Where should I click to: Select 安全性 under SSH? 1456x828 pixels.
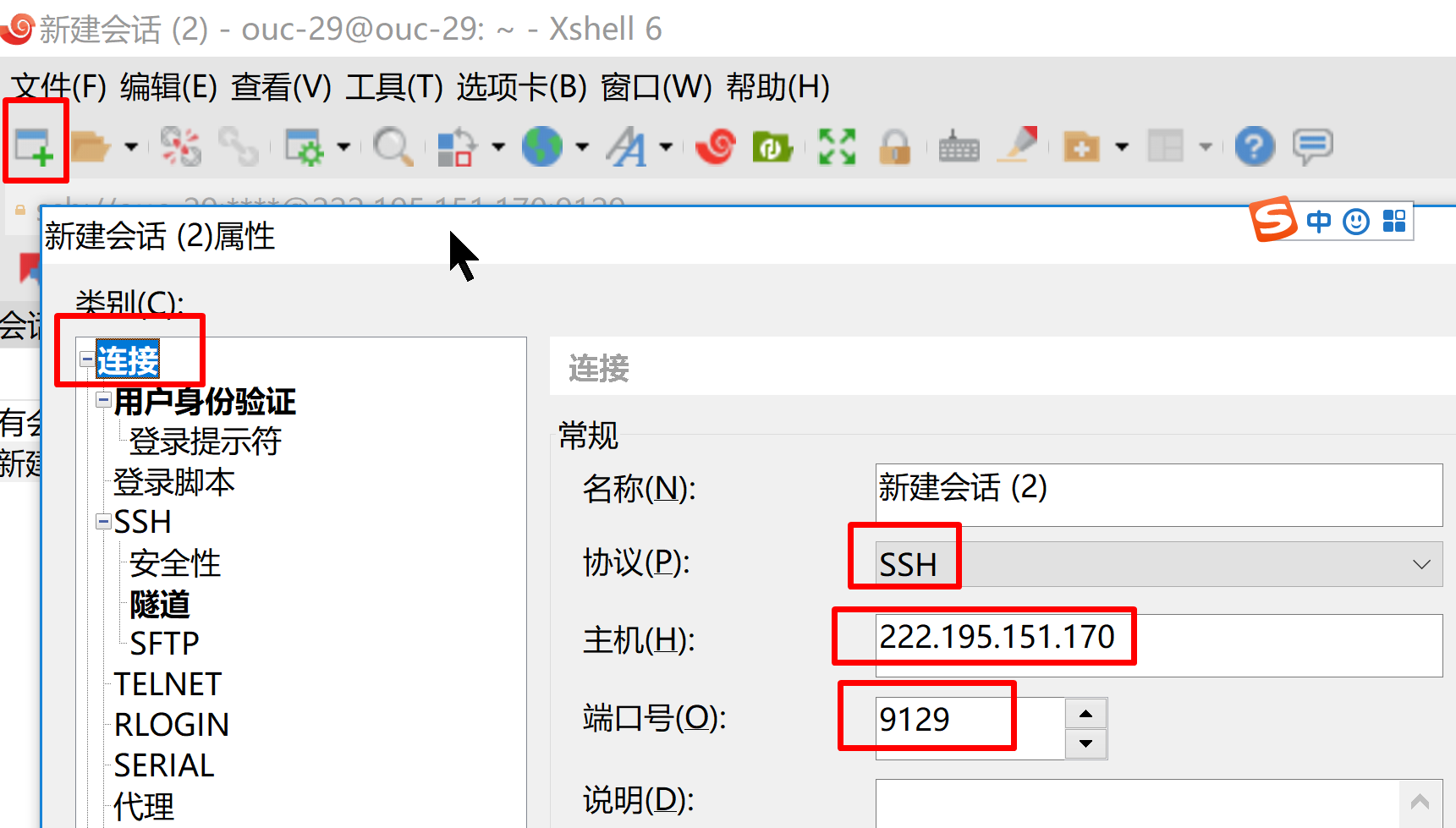pyautogui.click(x=175, y=563)
